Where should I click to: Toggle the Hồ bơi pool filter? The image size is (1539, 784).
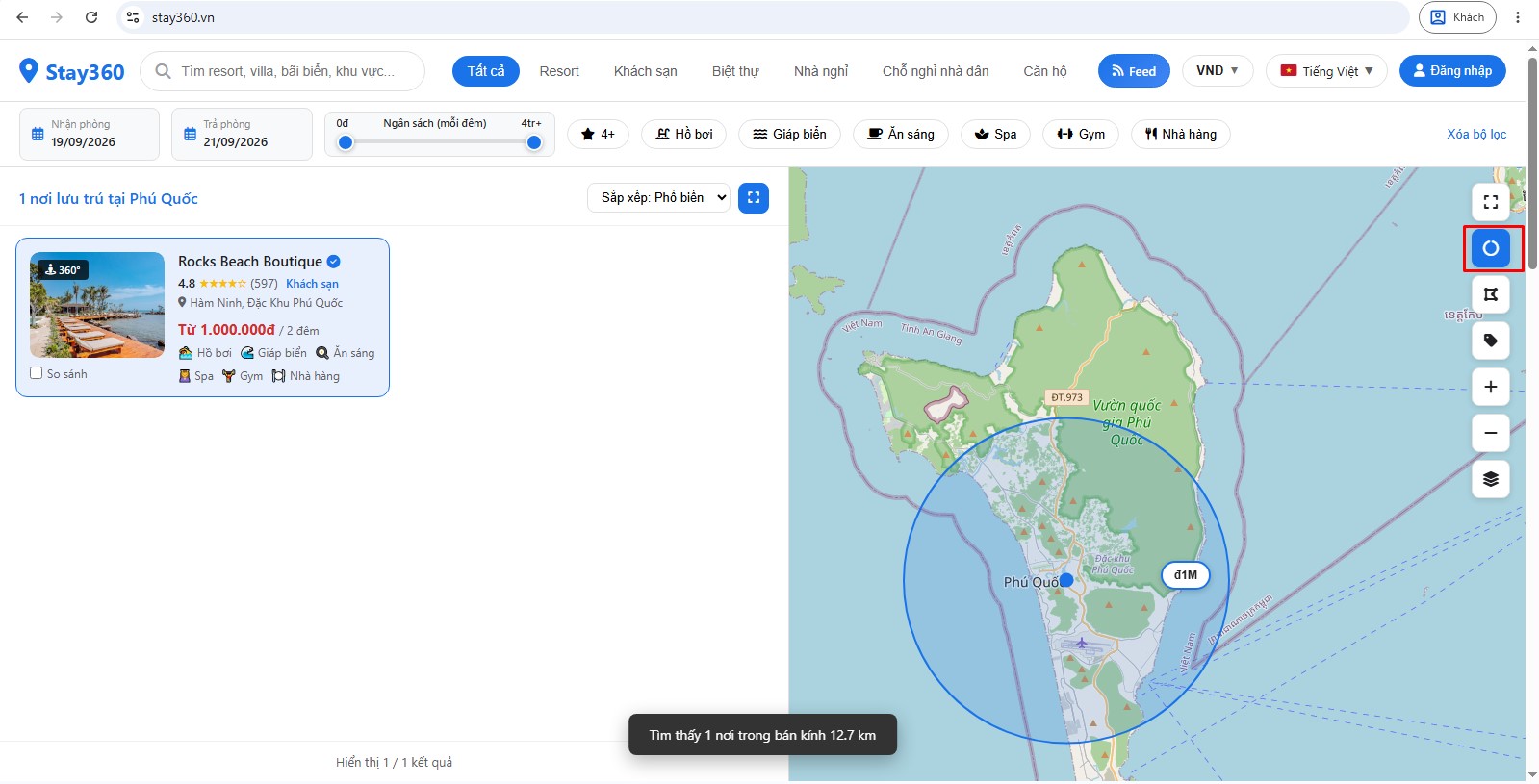(684, 135)
